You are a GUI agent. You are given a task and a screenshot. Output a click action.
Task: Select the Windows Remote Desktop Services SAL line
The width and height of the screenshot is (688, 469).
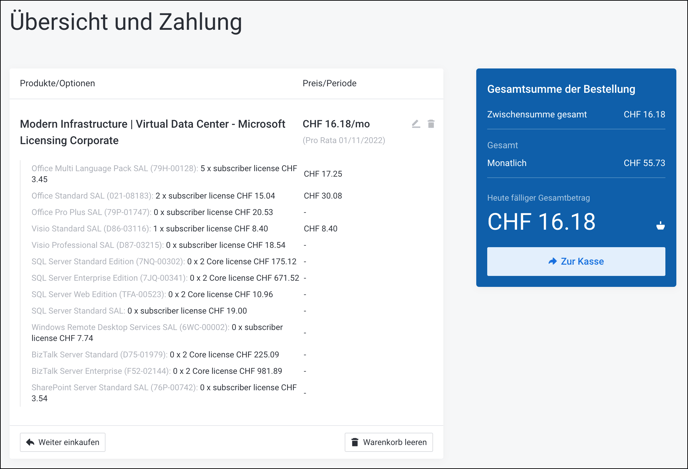(x=157, y=333)
